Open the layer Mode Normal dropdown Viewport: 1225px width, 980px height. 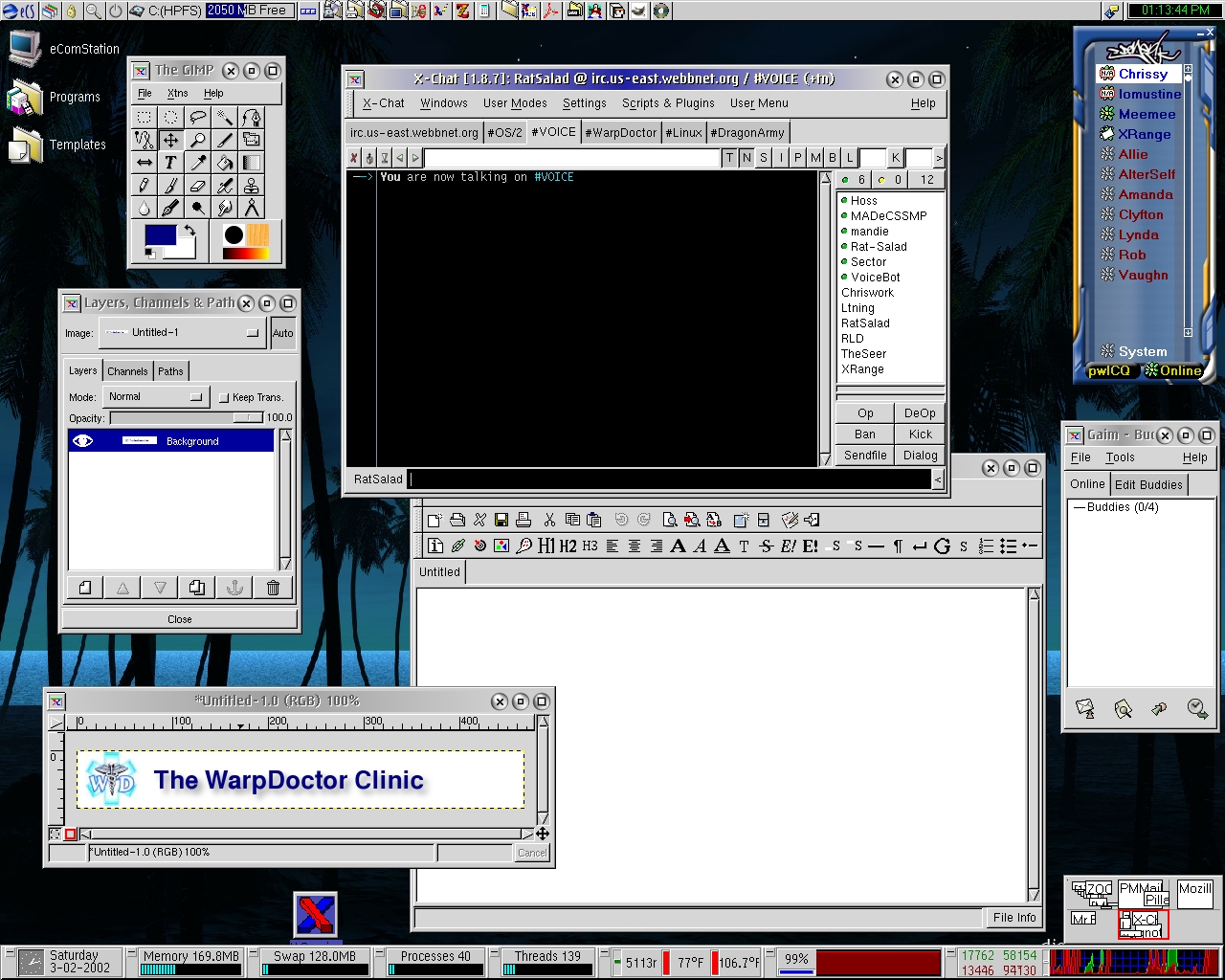(x=155, y=396)
